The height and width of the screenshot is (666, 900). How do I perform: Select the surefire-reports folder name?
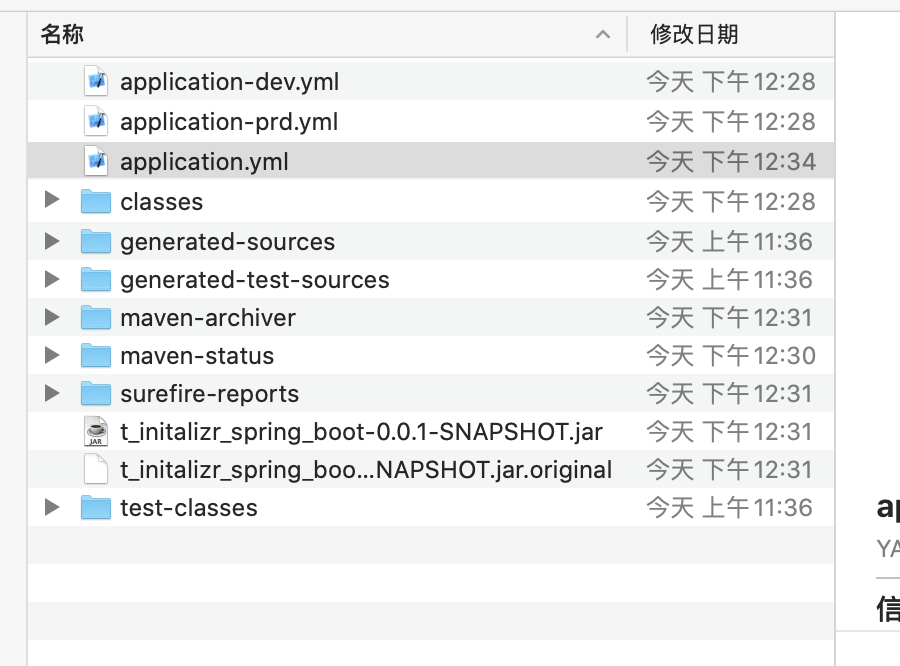(x=209, y=393)
